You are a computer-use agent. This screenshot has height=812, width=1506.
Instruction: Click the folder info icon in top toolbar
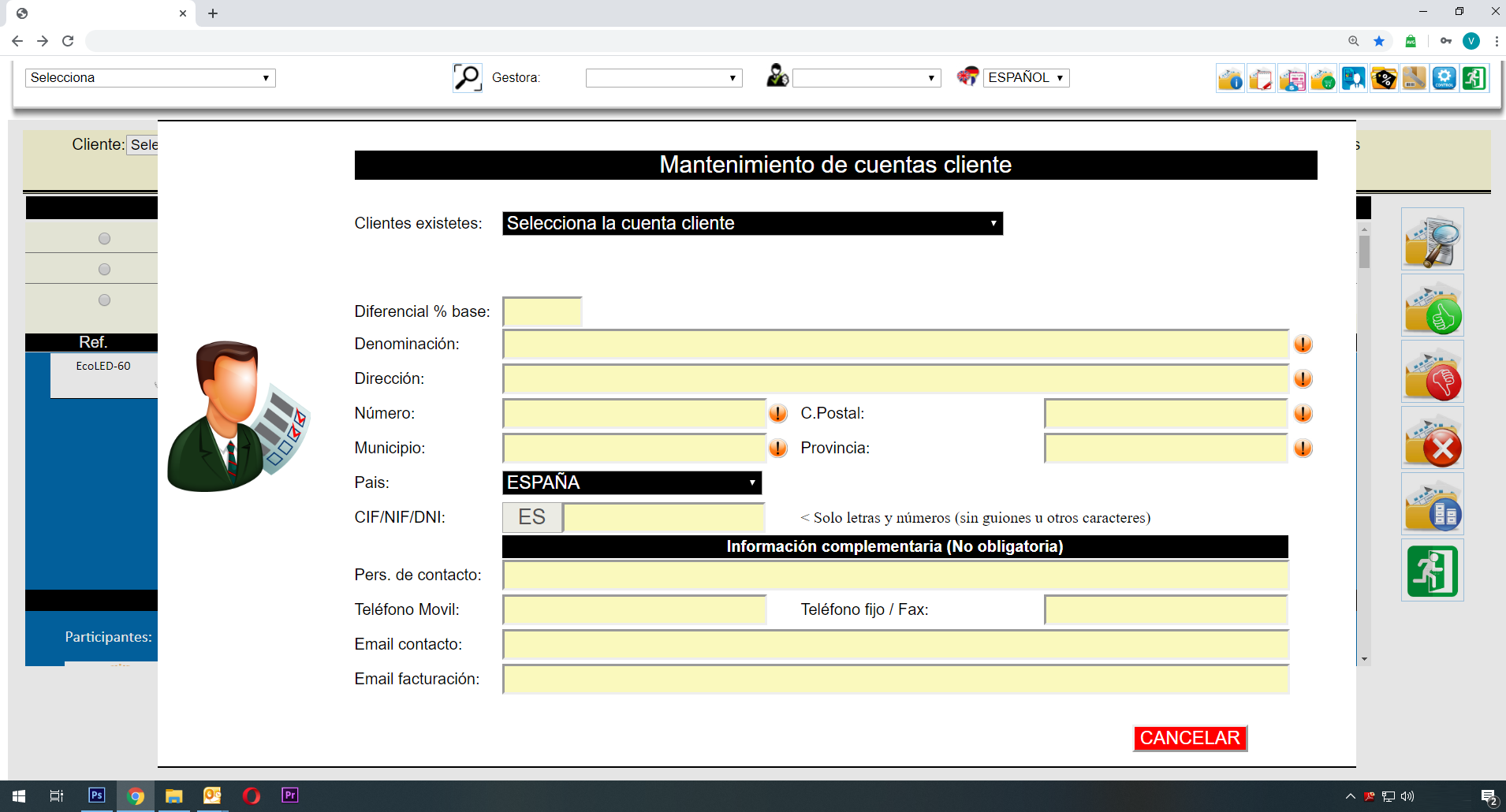[x=1230, y=79]
